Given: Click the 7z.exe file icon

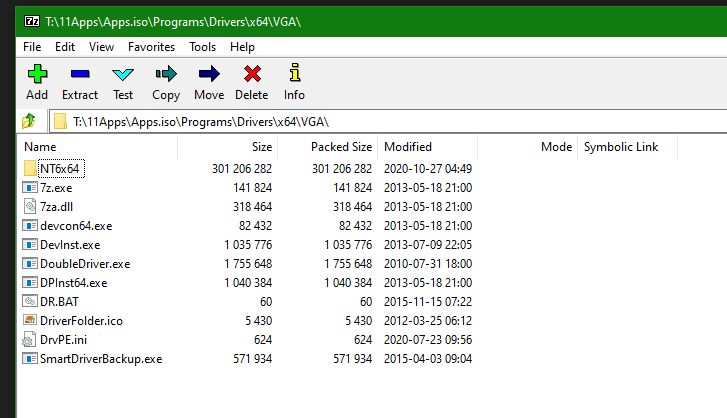Looking at the screenshot, I should coord(30,188).
